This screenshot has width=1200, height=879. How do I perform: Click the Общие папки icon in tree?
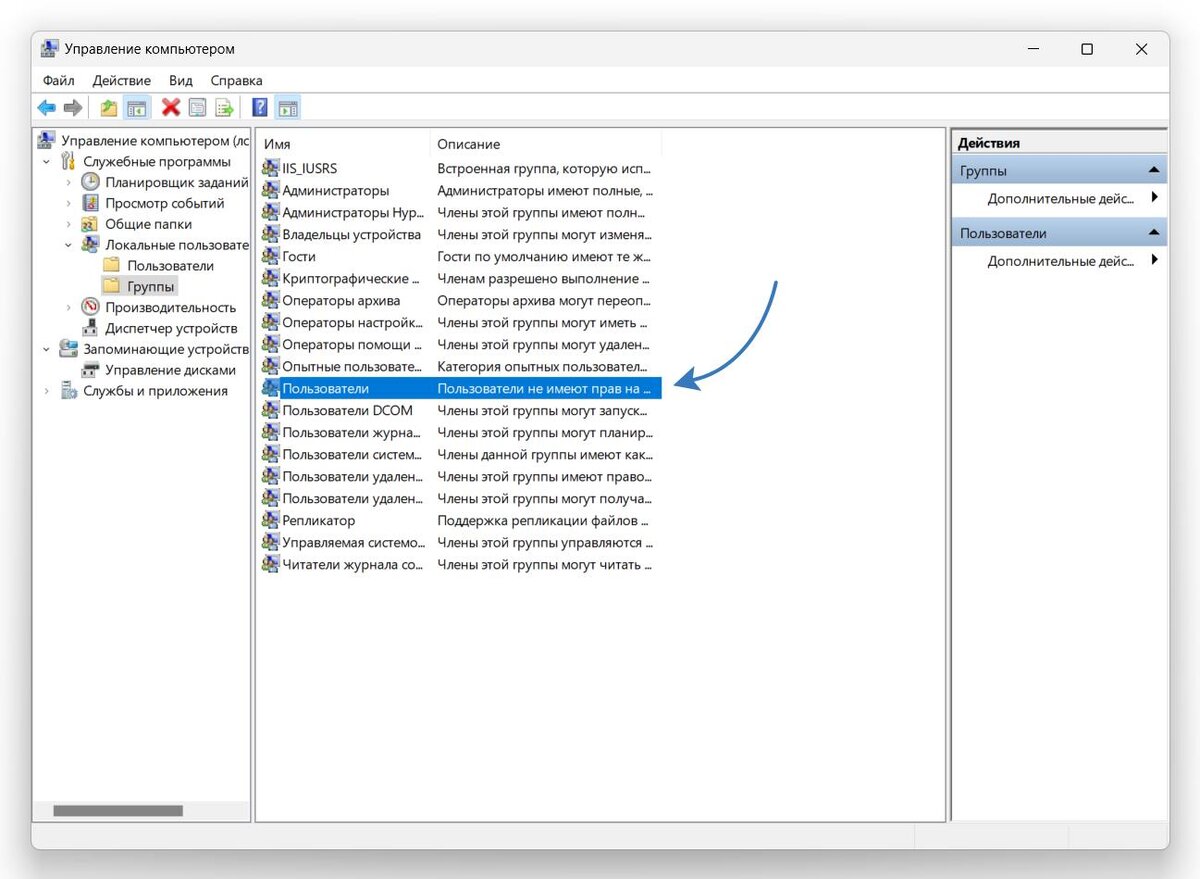tap(91, 224)
